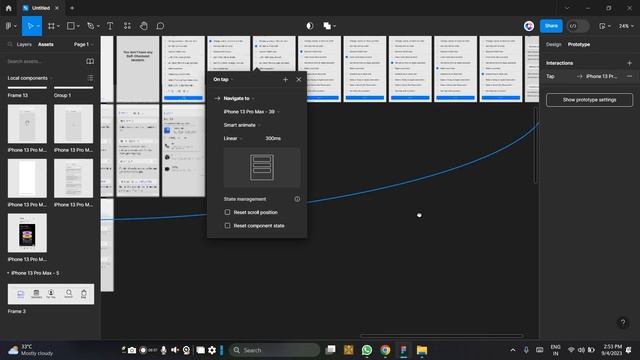Open the Smart animate dropdown
The height and width of the screenshot is (360, 640).
pyautogui.click(x=242, y=125)
